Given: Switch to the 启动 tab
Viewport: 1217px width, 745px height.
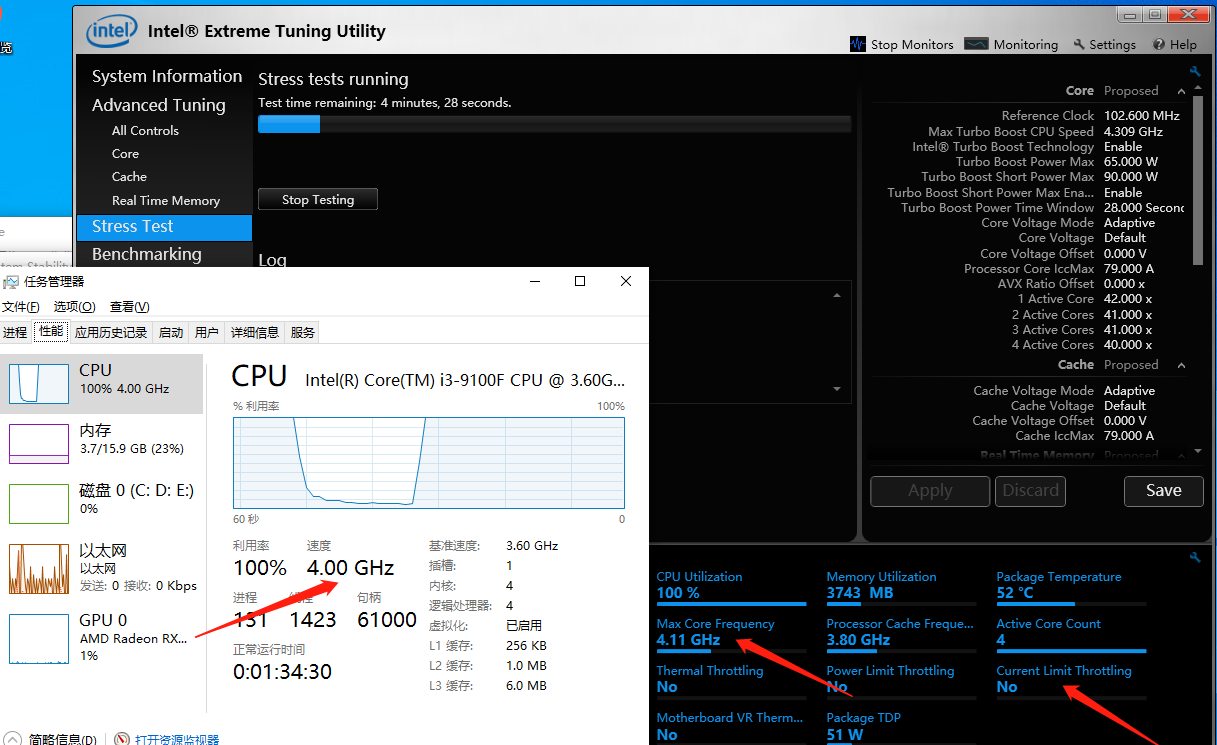Looking at the screenshot, I should [171, 332].
